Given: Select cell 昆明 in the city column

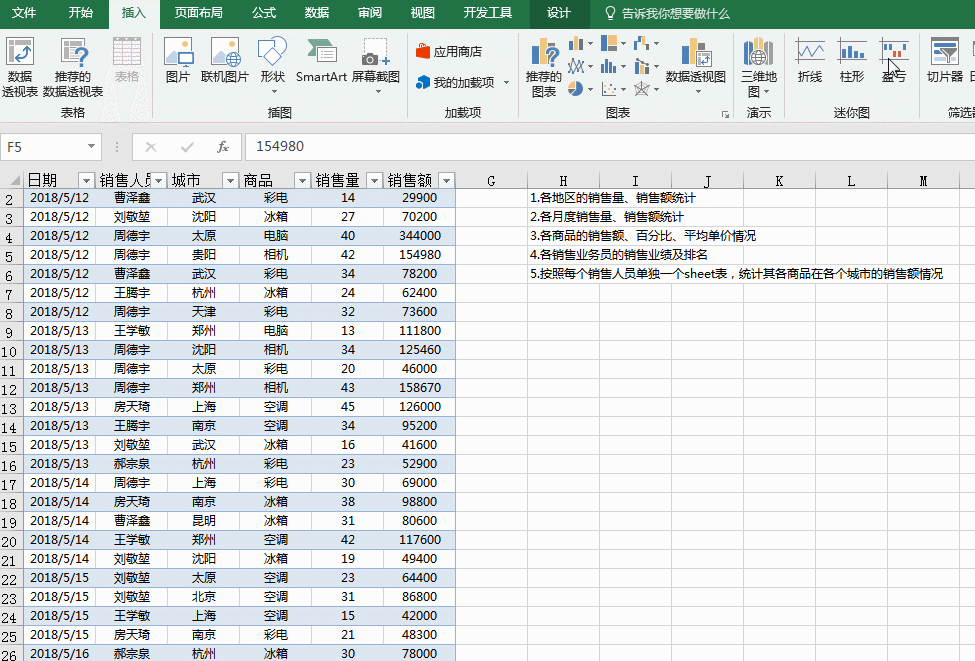Looking at the screenshot, I should (203, 521).
